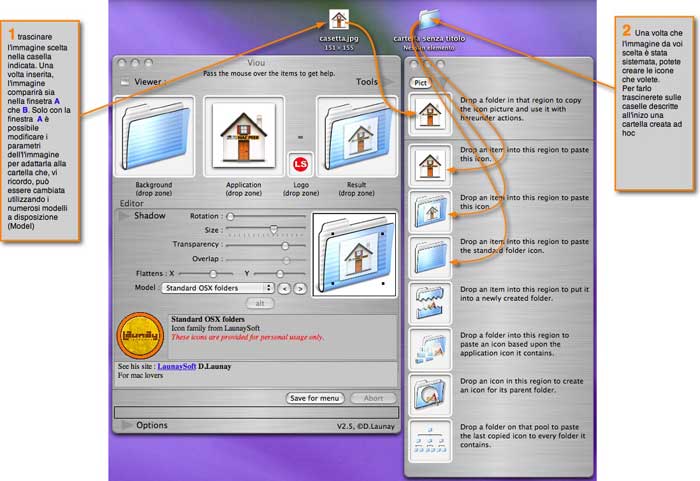This screenshot has height=481, width=700.
Task: Expand the Shadow disclosure triangle
Action: [125, 215]
